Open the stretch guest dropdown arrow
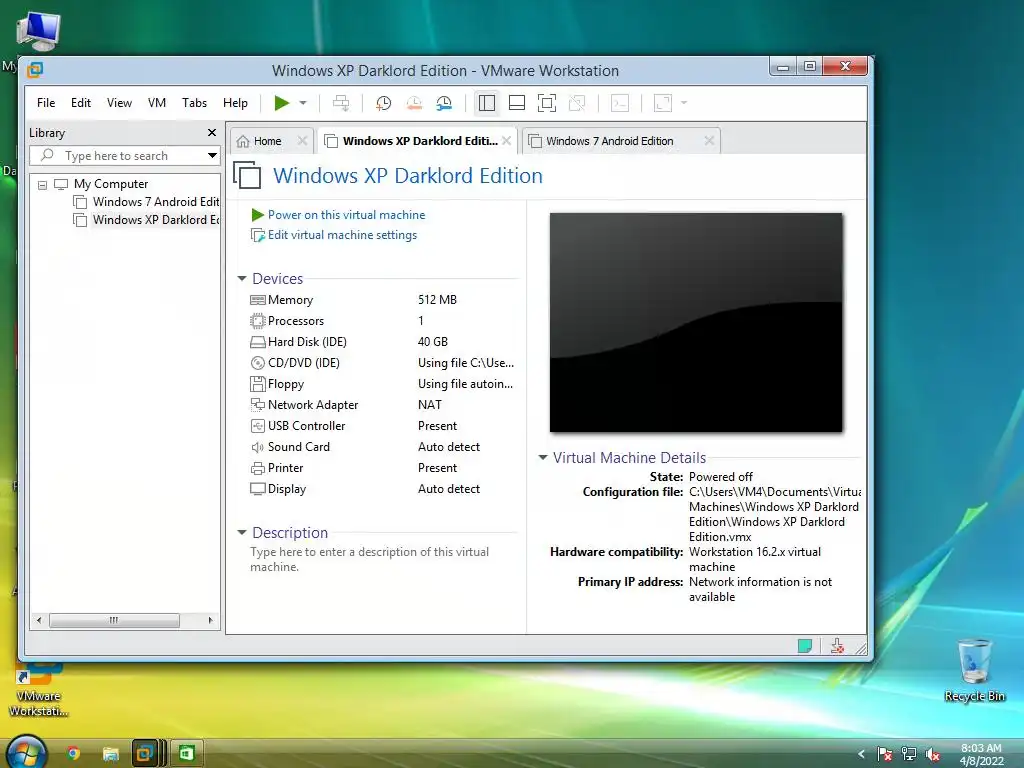1024x768 pixels. 684,103
